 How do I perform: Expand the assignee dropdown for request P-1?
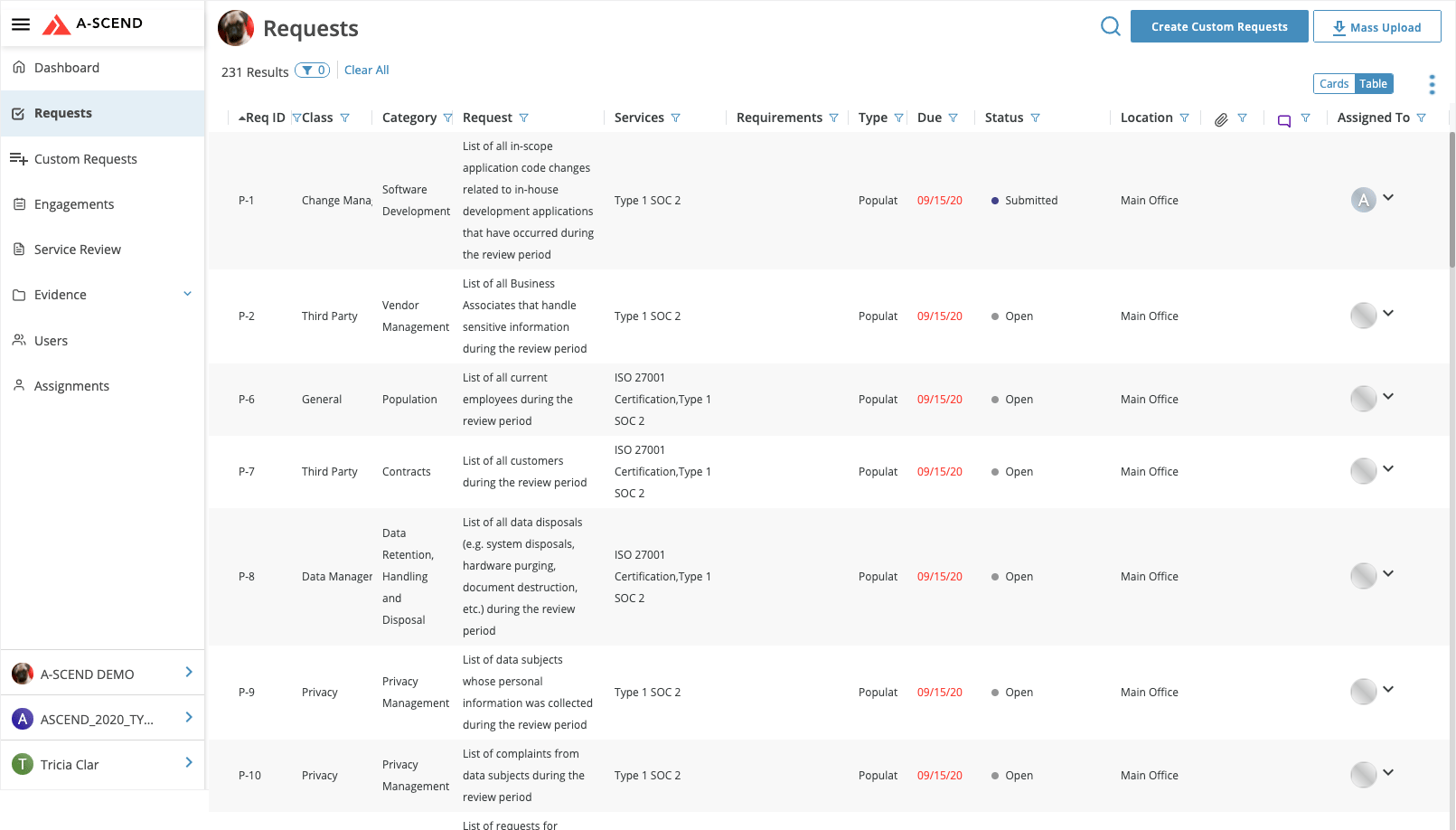pos(1388,198)
